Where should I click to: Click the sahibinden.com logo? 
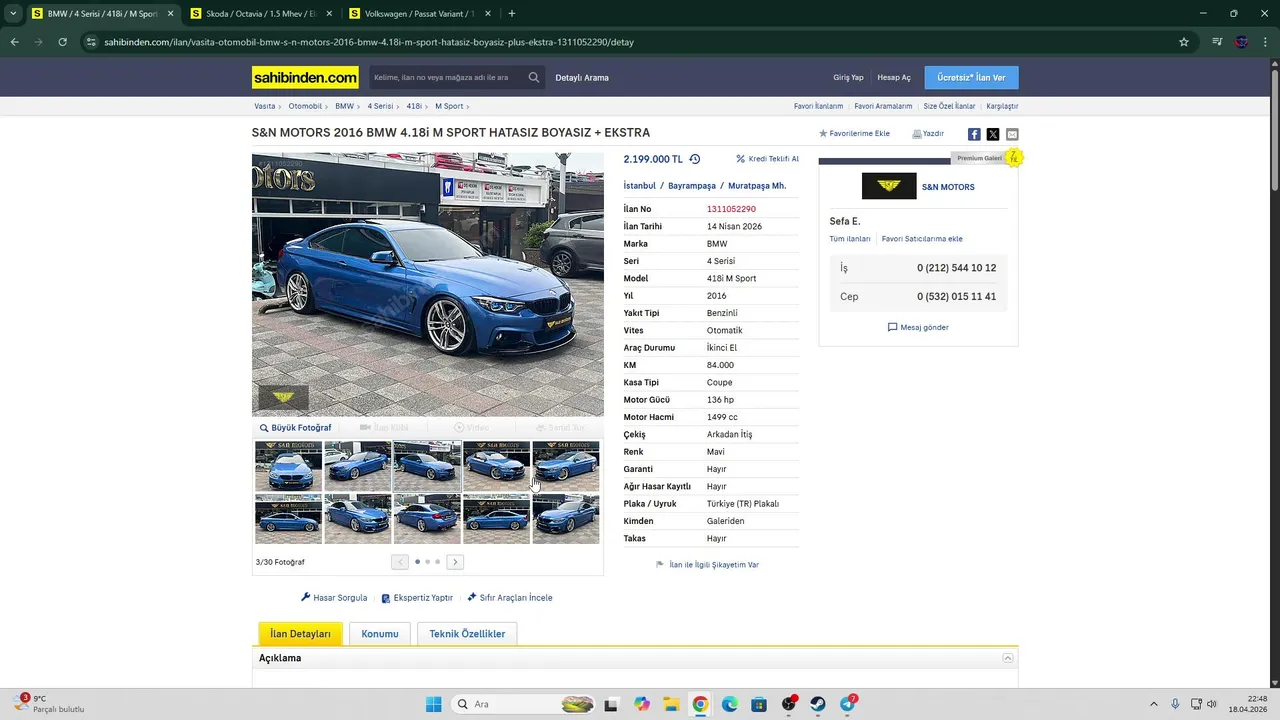(305, 77)
